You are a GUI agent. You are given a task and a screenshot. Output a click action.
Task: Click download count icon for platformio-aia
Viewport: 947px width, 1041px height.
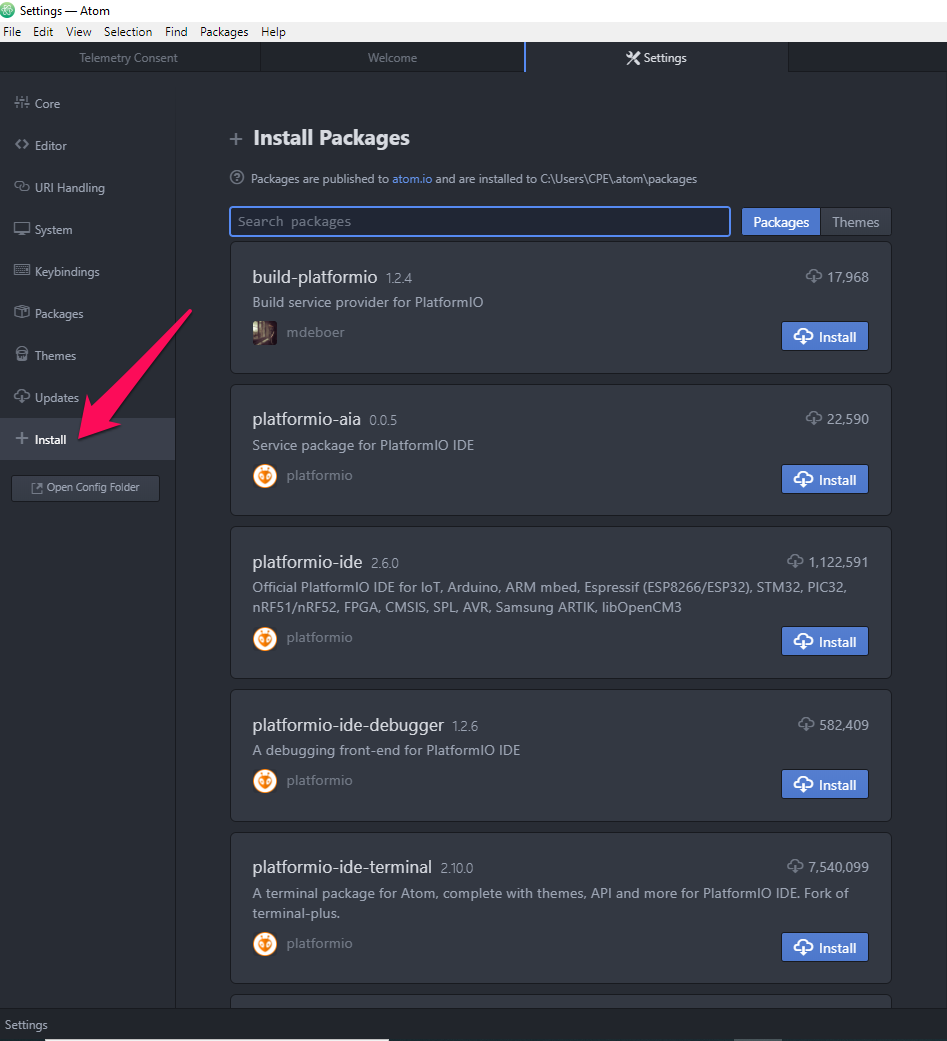coord(814,418)
